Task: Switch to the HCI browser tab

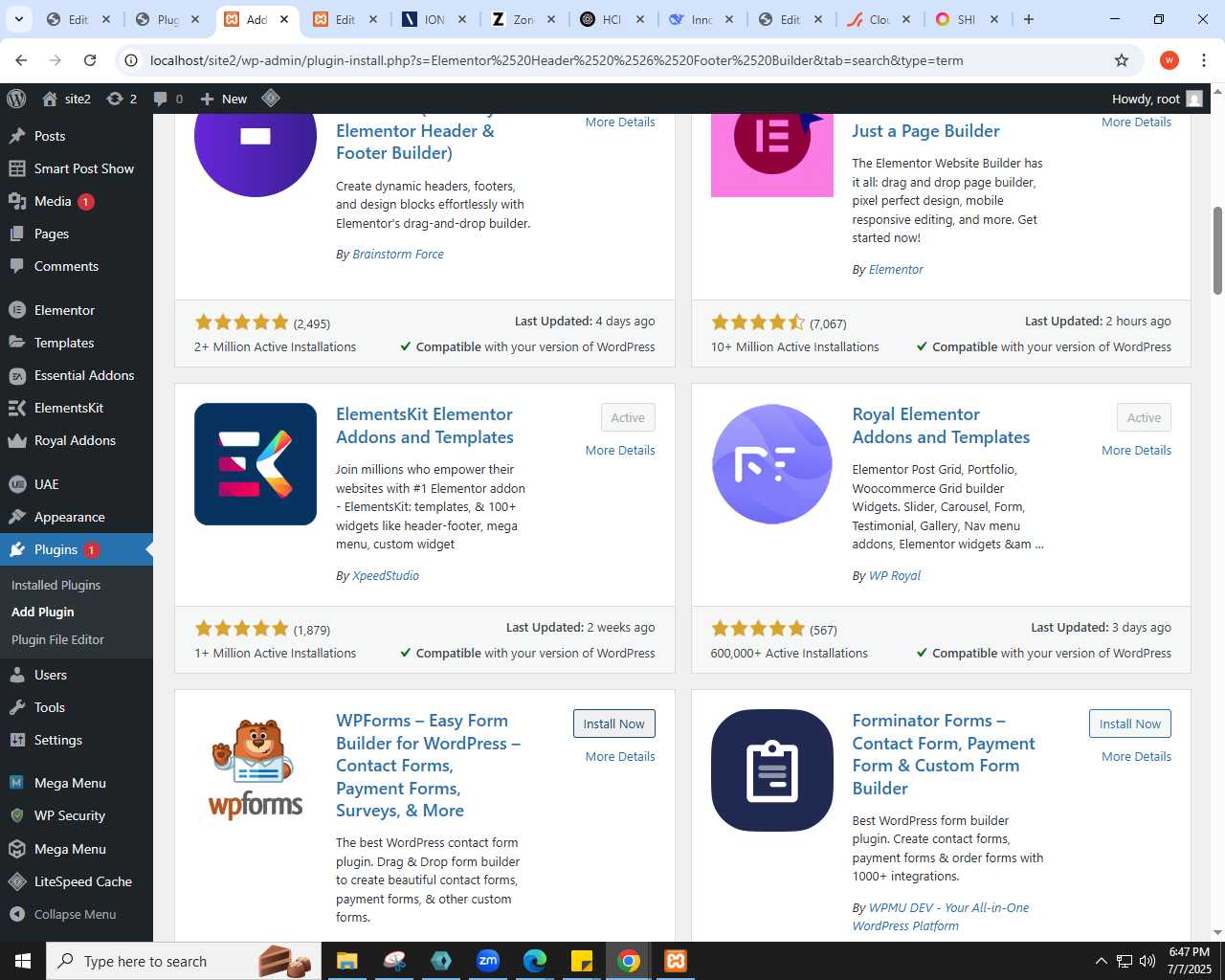Action: (x=612, y=19)
